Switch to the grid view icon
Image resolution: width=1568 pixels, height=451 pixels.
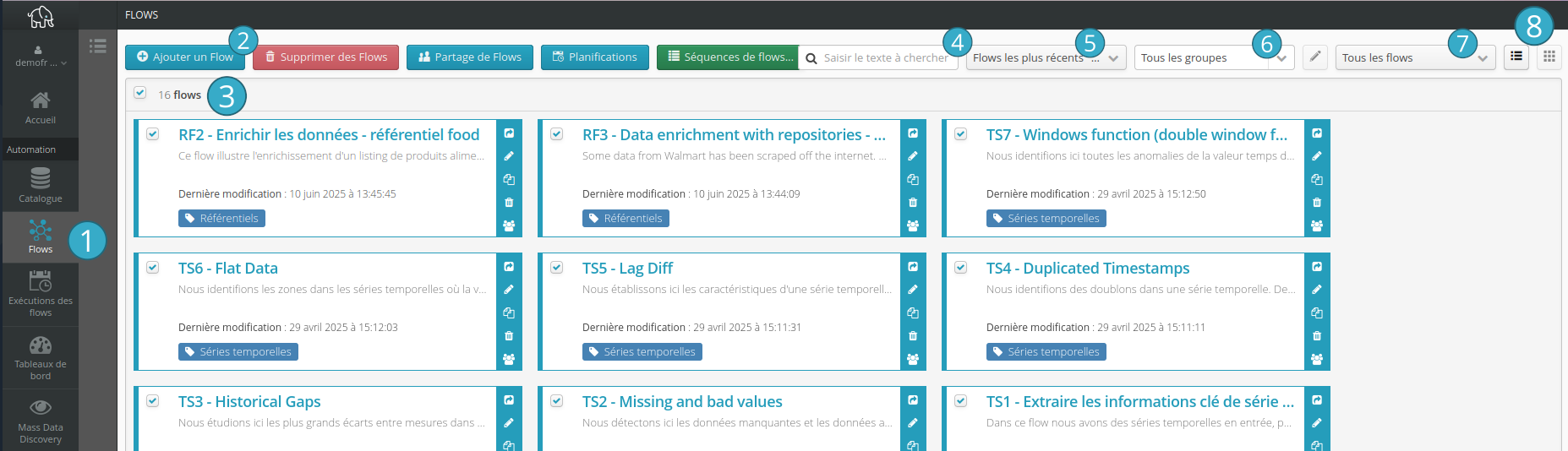coord(1549,57)
